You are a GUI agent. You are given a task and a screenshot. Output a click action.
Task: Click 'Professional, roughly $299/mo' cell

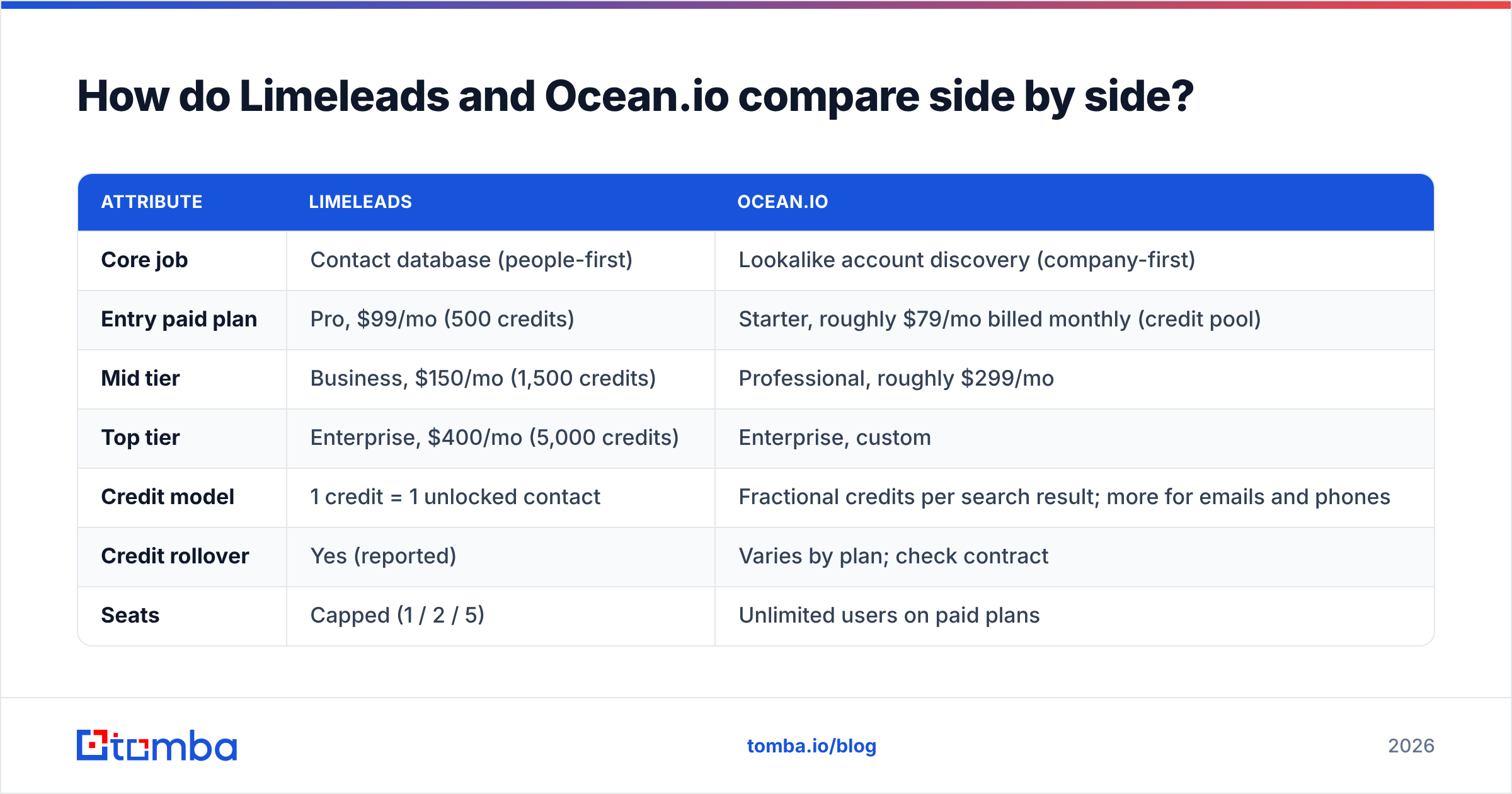(896, 379)
